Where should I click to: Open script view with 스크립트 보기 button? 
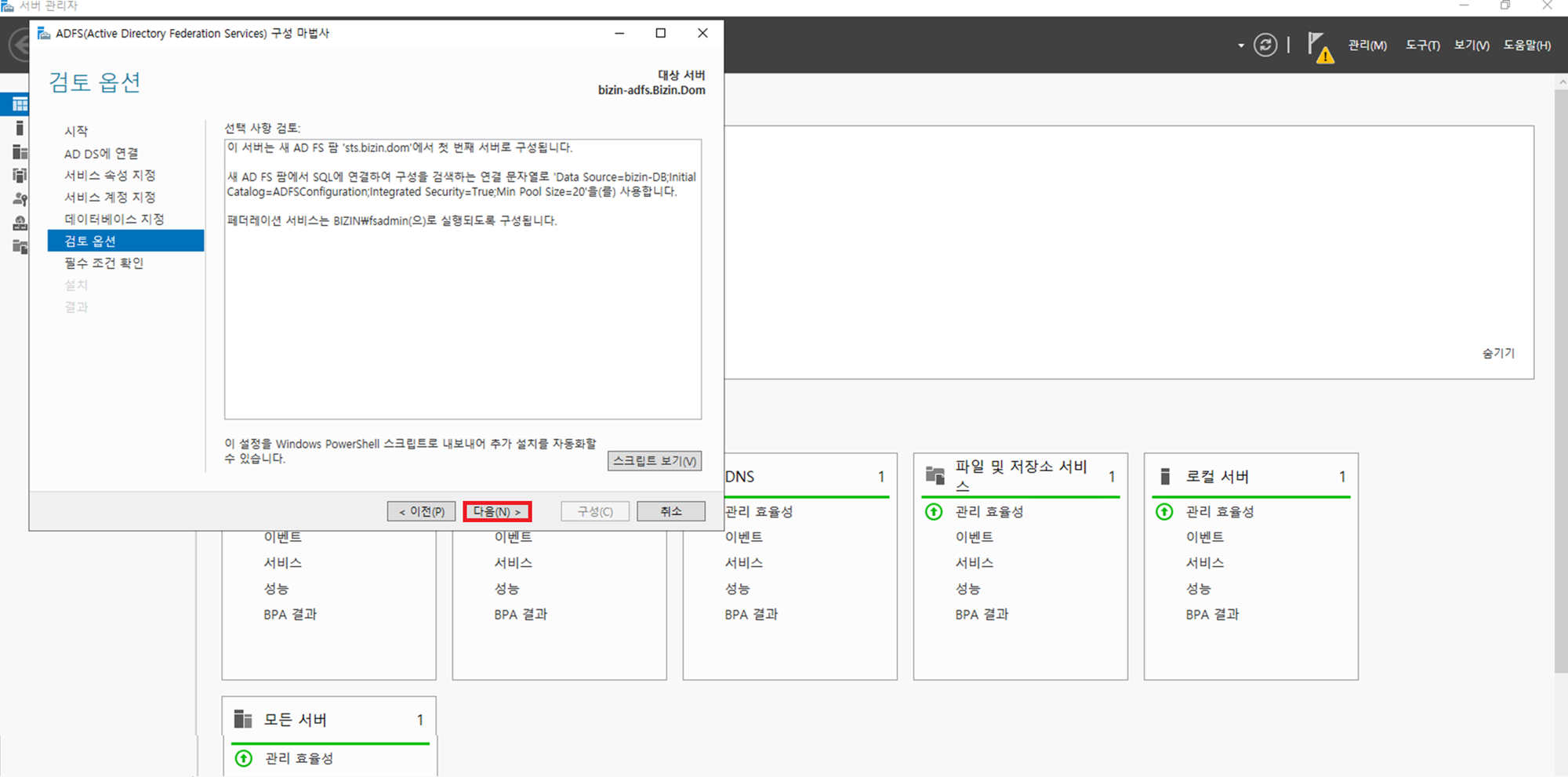point(655,461)
